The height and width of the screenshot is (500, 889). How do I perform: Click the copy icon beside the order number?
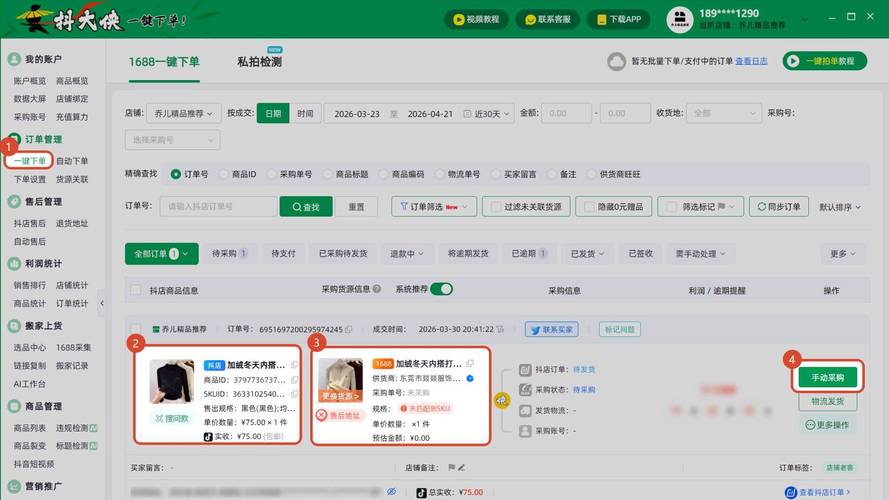click(x=349, y=329)
